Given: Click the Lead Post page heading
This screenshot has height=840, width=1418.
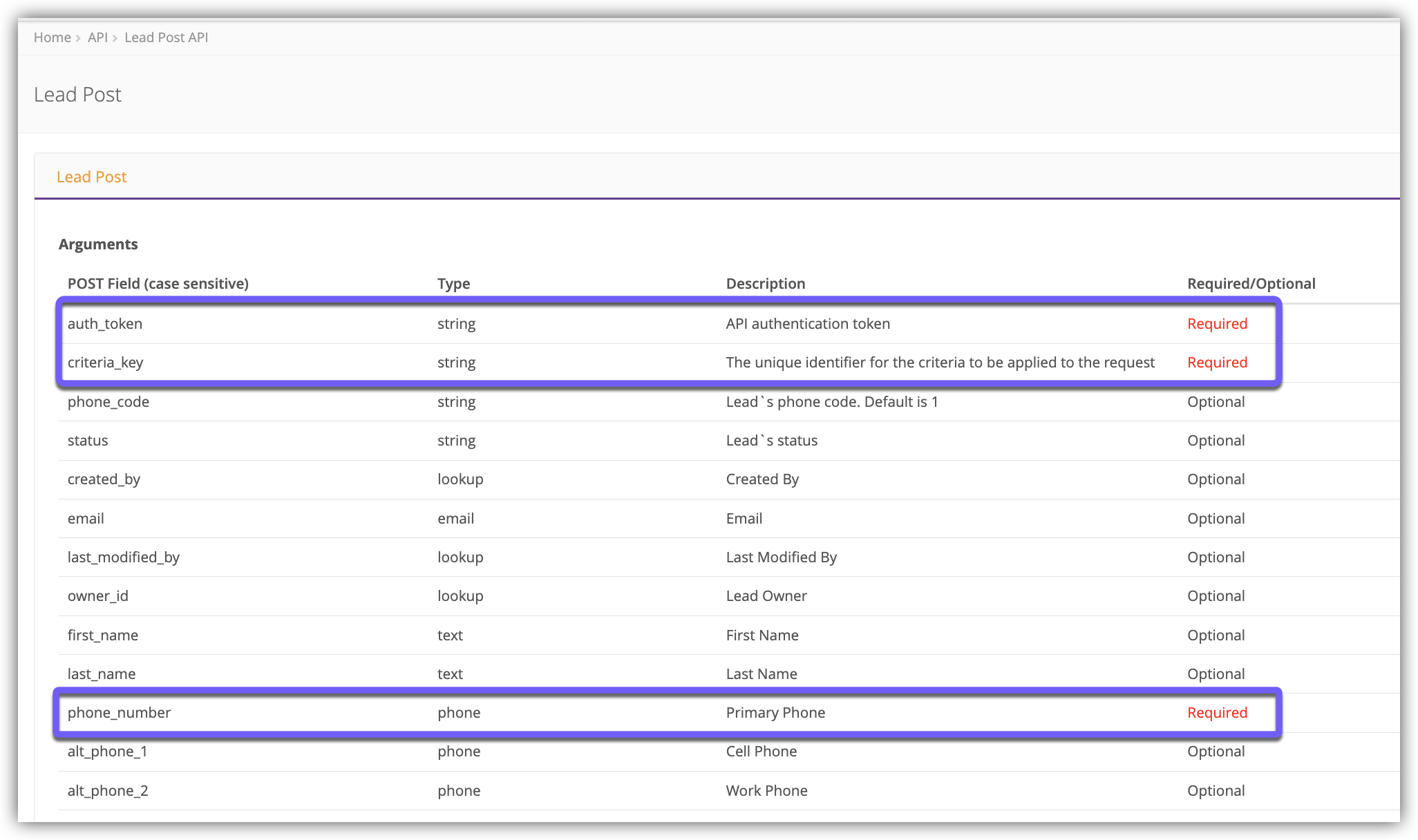Looking at the screenshot, I should pyautogui.click(x=77, y=95).
